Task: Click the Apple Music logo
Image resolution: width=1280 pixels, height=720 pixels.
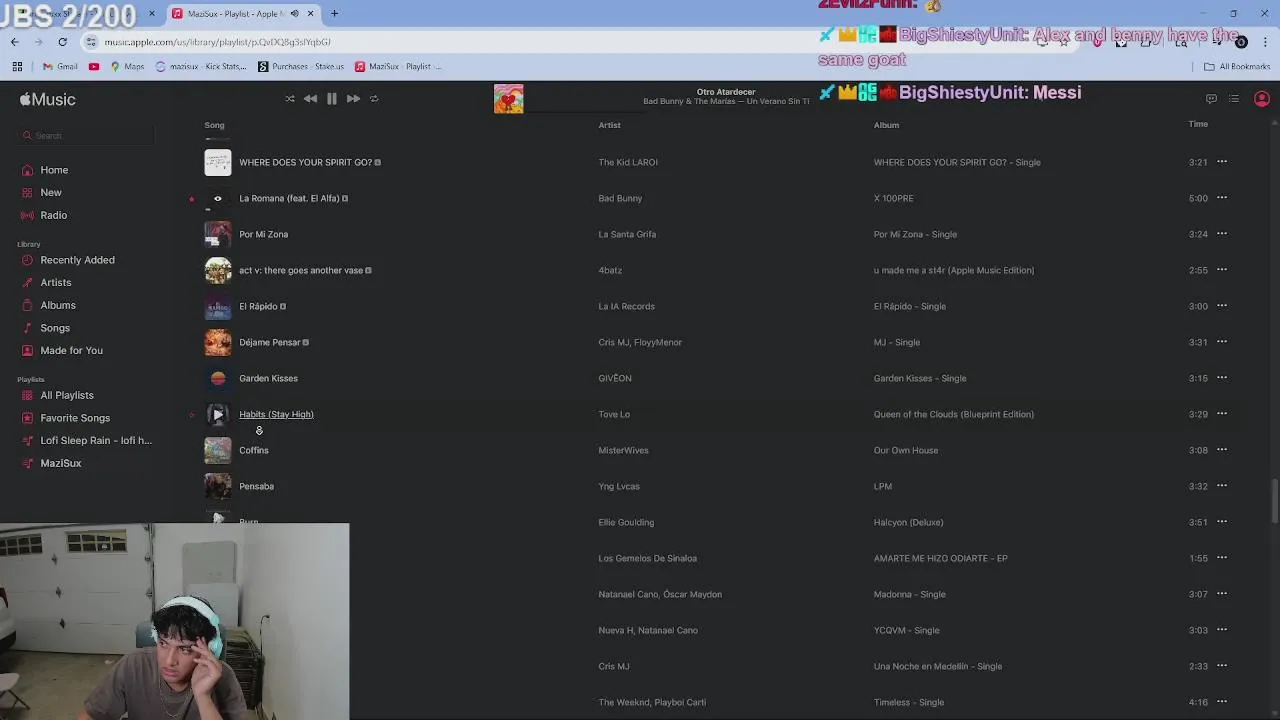Action: pos(47,99)
